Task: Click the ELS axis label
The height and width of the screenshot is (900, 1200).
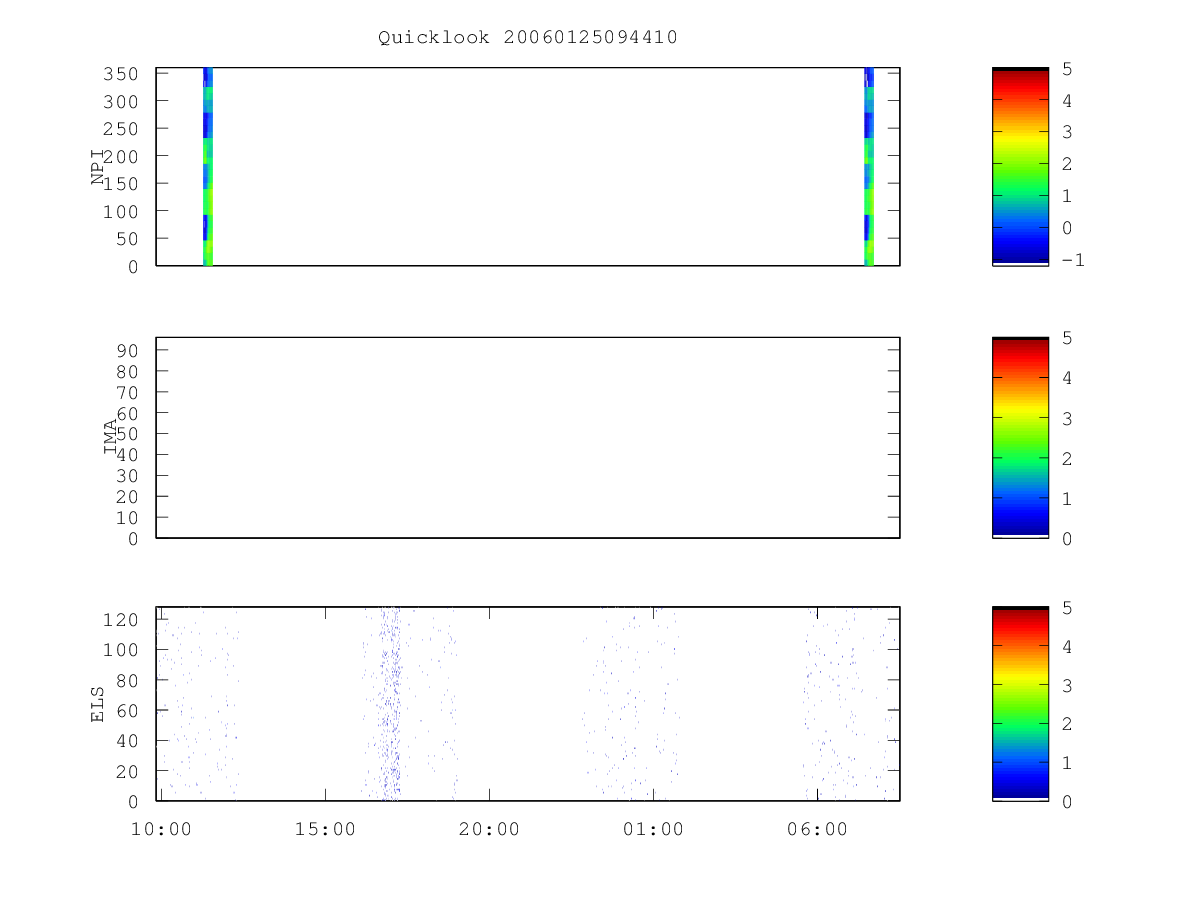Action: tap(98, 704)
